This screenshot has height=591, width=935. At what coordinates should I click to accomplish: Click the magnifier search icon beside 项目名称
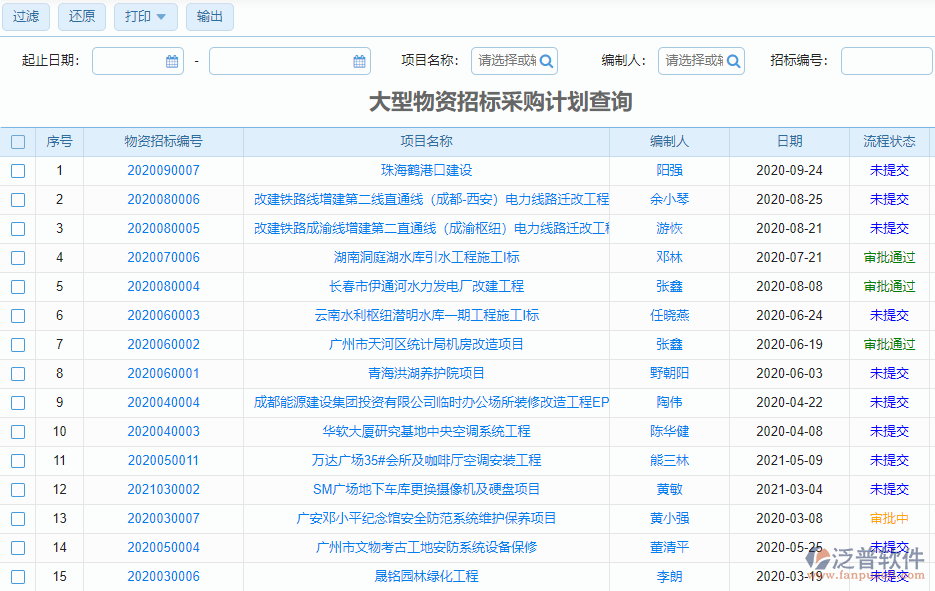pos(545,61)
